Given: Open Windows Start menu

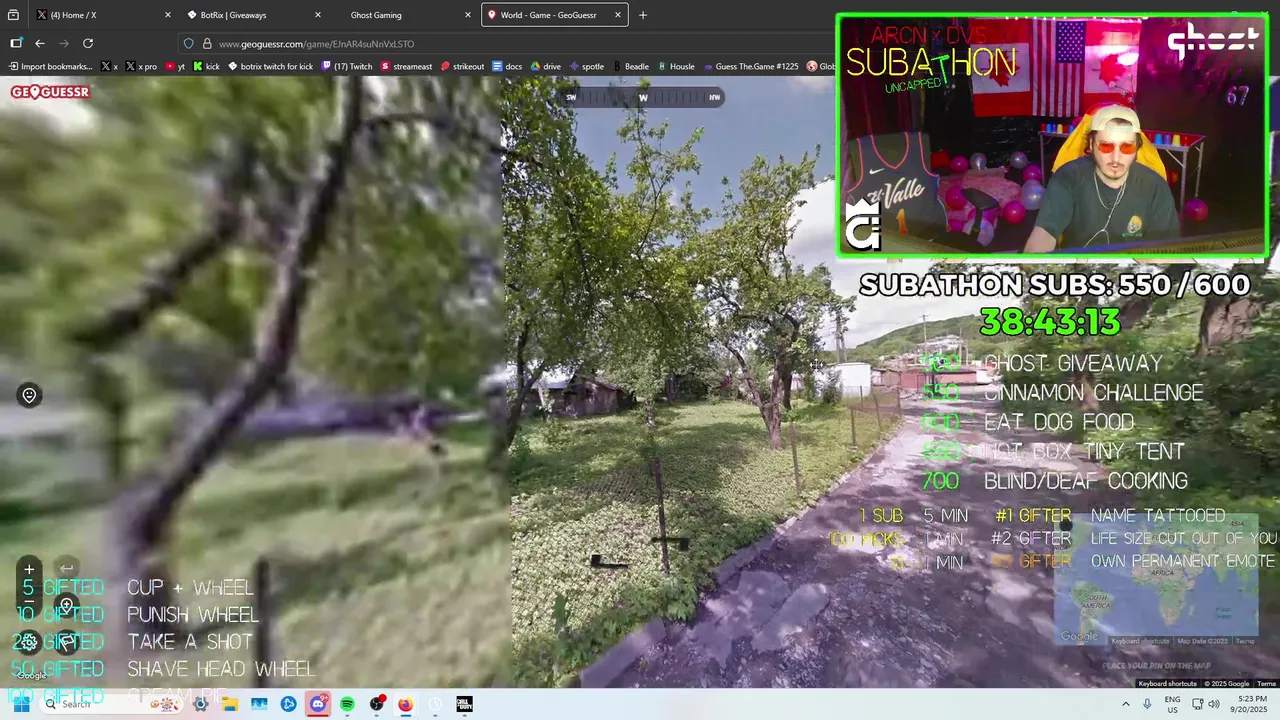Looking at the screenshot, I should (x=21, y=704).
